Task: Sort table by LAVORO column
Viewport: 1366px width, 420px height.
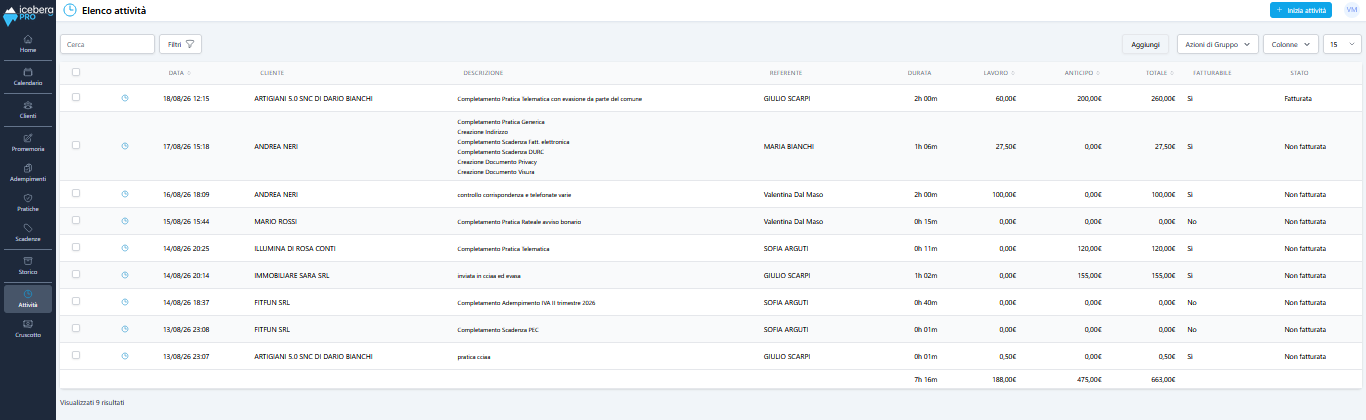Action: click(999, 73)
